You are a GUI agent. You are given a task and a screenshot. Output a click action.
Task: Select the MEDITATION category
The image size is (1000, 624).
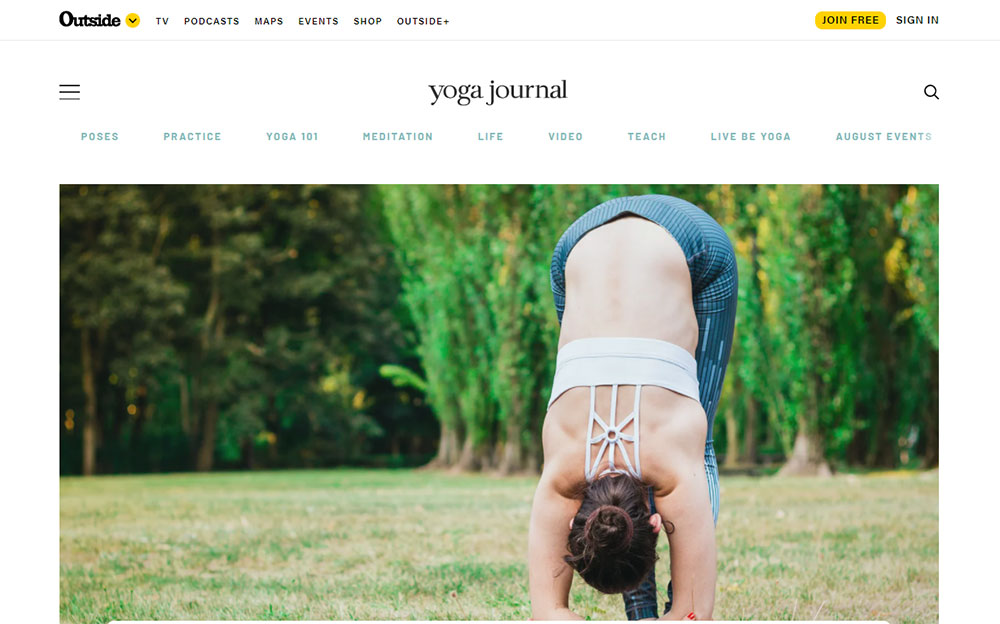[x=397, y=137]
